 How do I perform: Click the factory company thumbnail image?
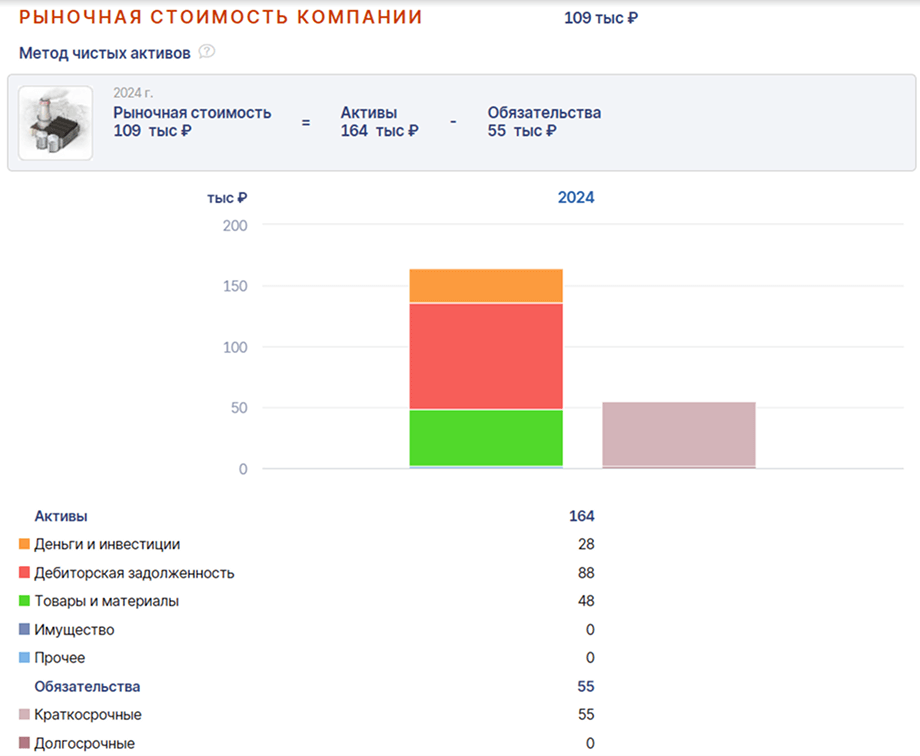[x=56, y=123]
